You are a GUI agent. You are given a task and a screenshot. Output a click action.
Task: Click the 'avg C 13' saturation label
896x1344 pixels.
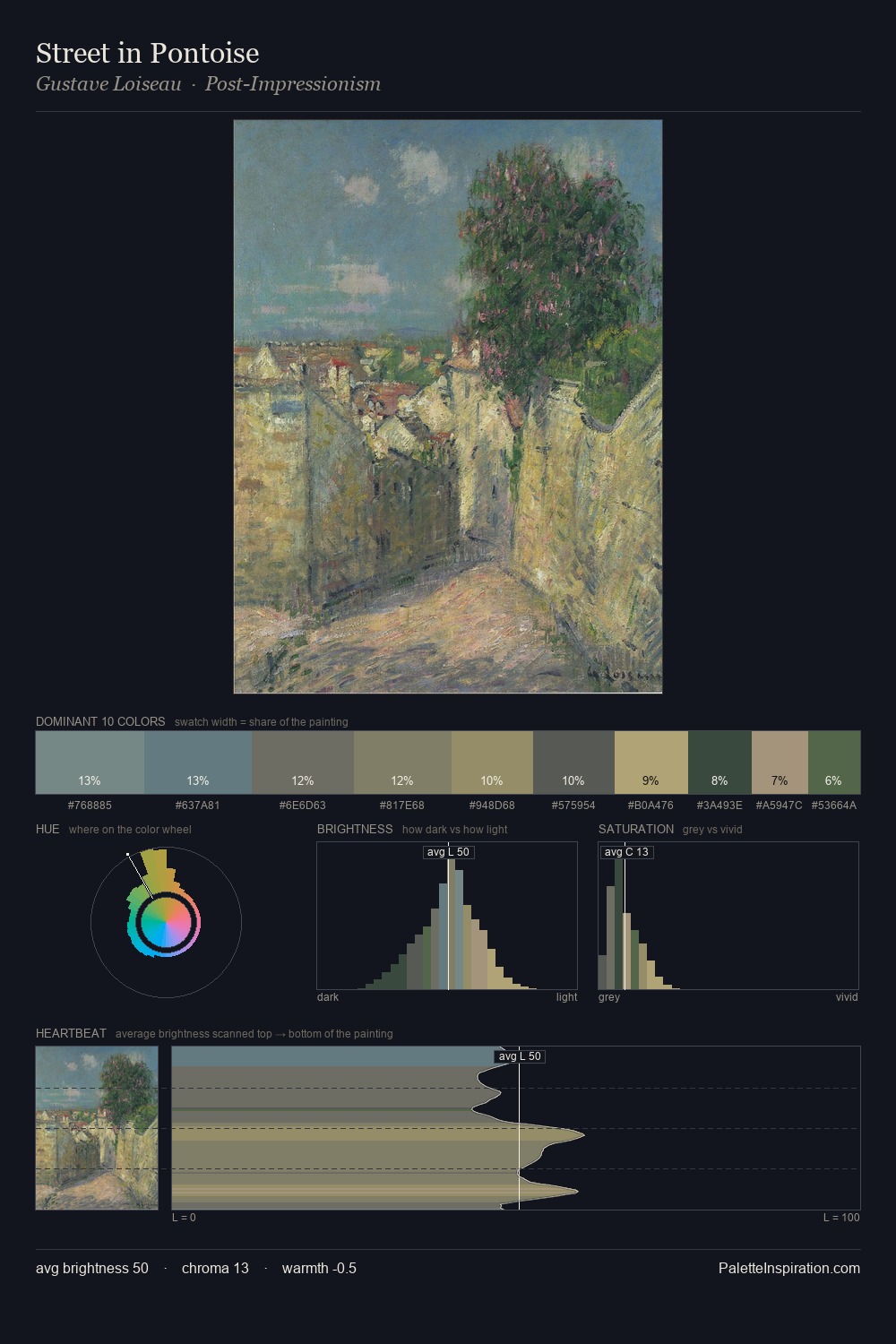(626, 852)
